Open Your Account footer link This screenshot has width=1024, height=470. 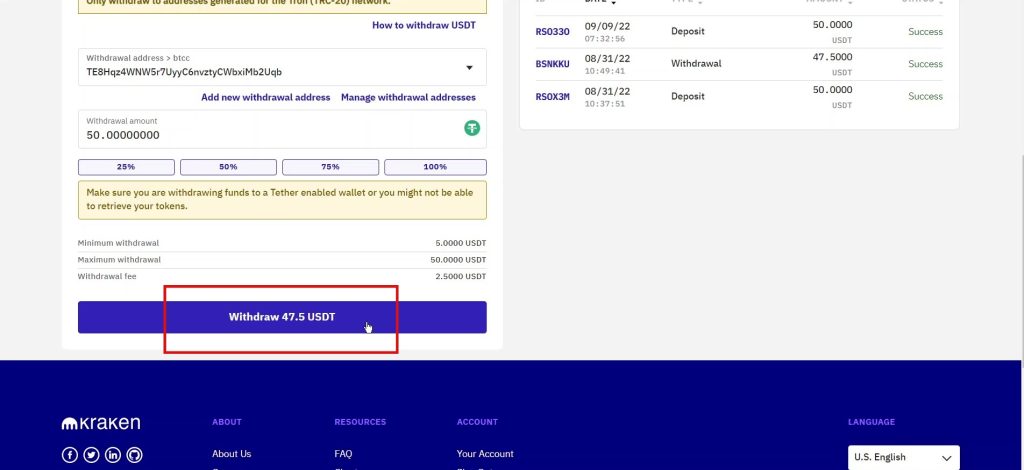point(485,454)
